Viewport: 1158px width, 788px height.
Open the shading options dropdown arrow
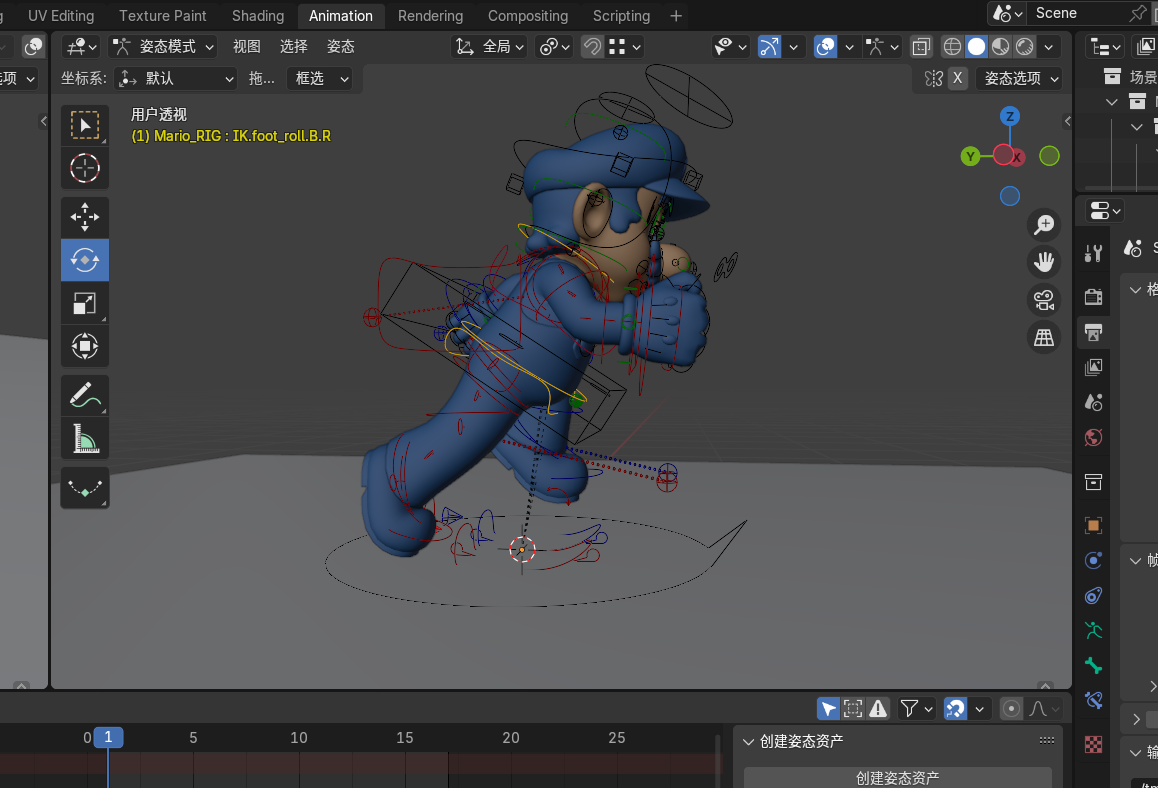pyautogui.click(x=1049, y=47)
